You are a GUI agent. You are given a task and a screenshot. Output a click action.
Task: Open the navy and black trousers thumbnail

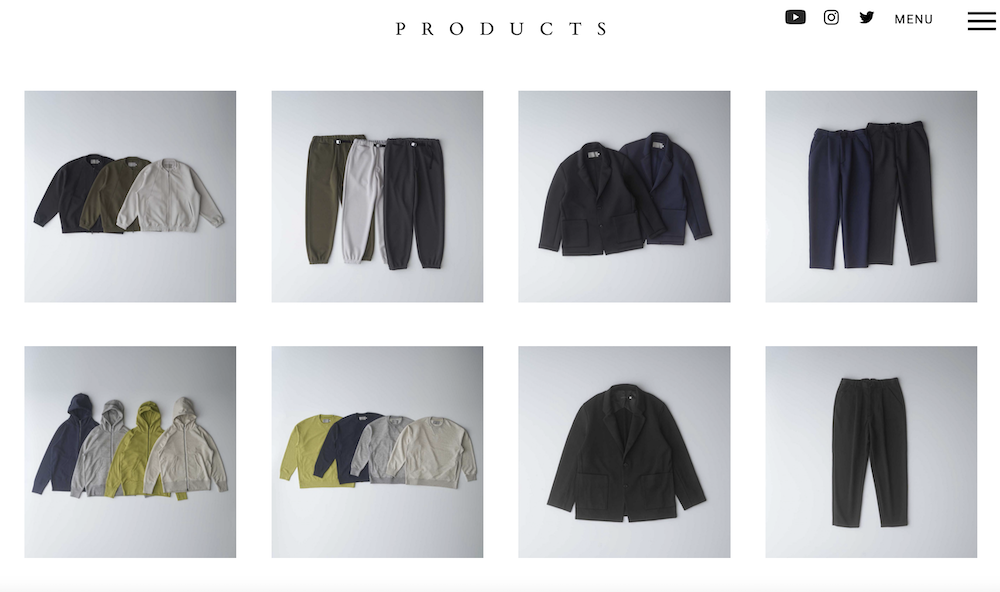(x=871, y=196)
